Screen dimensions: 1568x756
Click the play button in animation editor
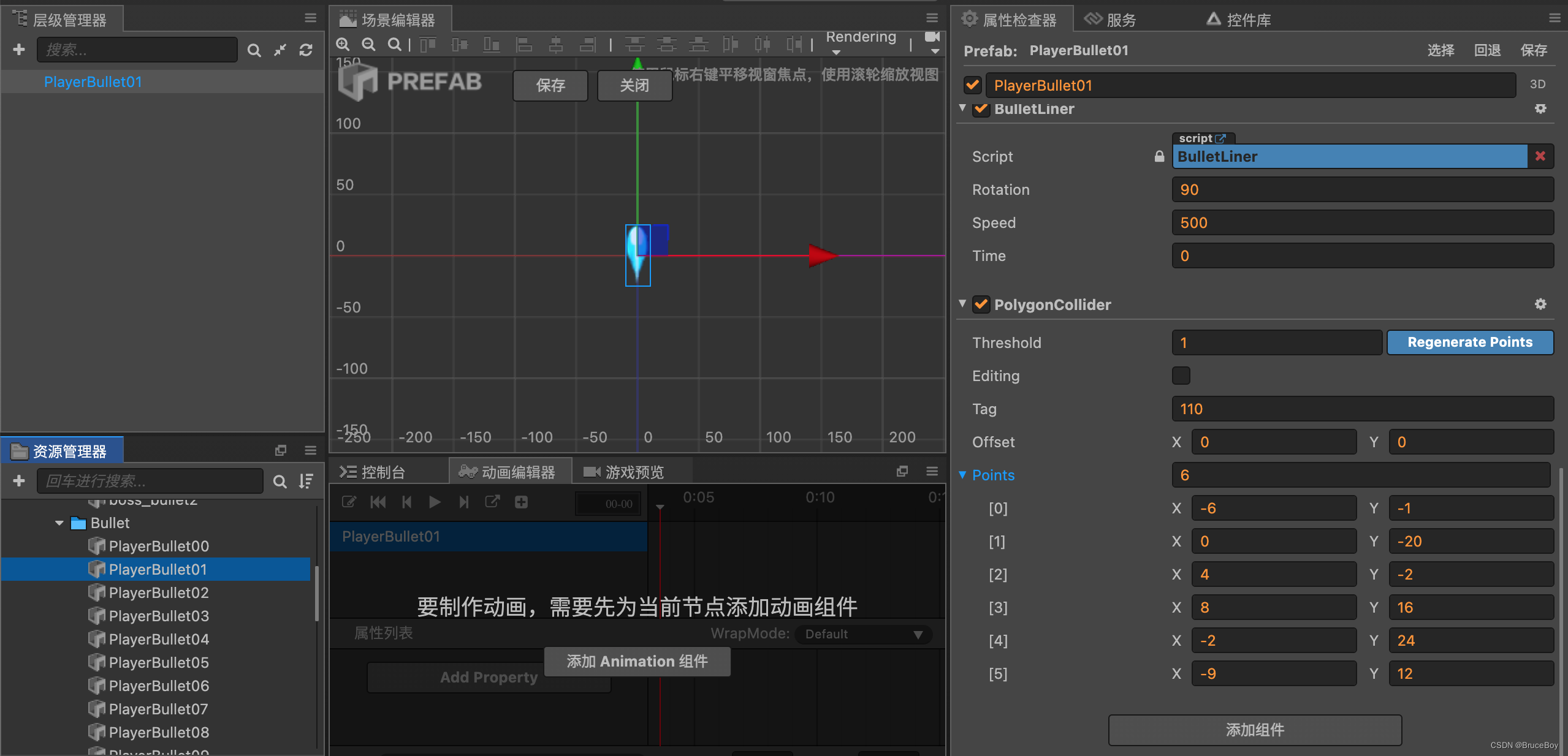435,503
